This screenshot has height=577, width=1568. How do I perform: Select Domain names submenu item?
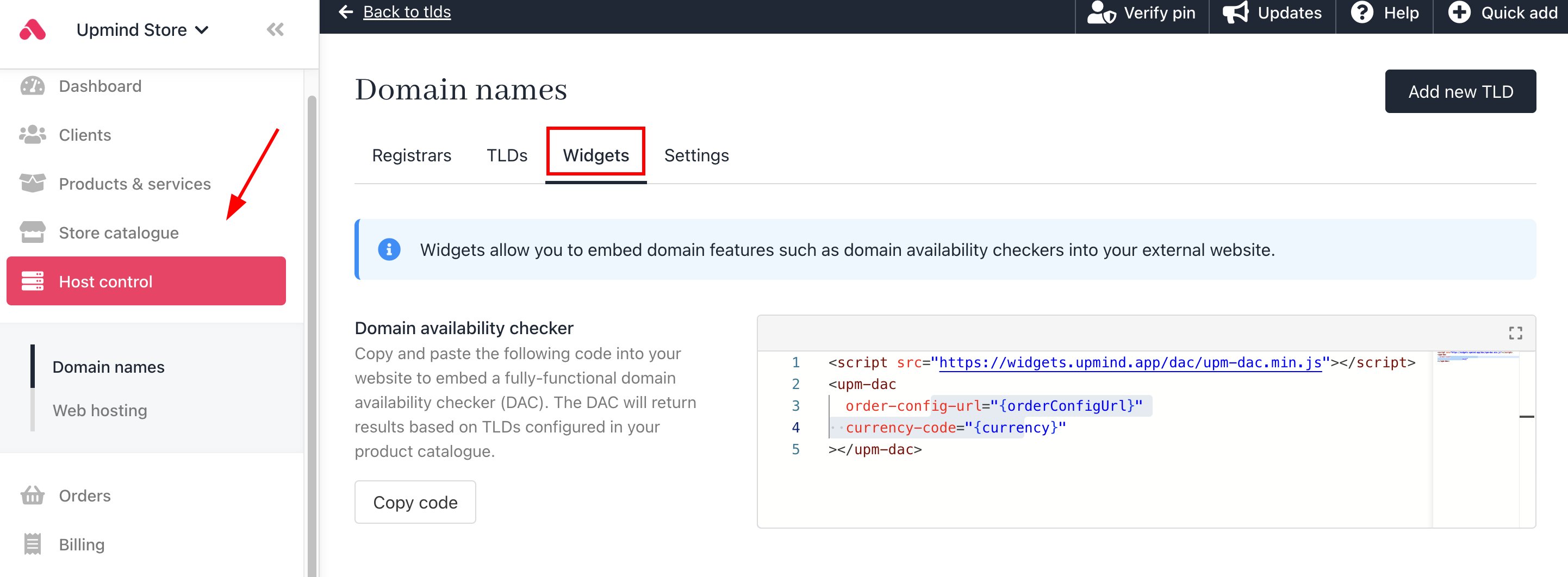(x=108, y=367)
